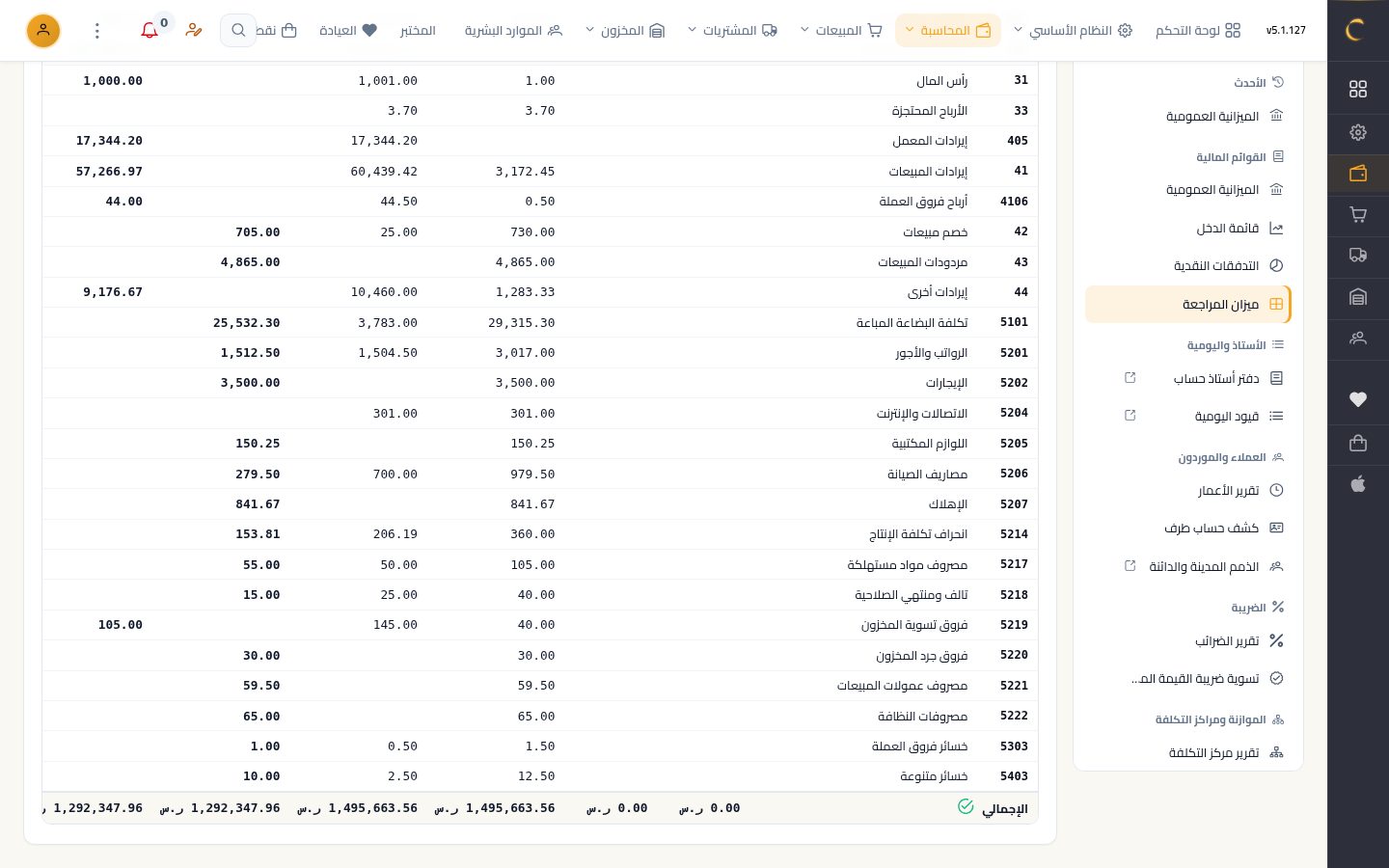Open التدفقات النقدية report link

tap(1188, 266)
